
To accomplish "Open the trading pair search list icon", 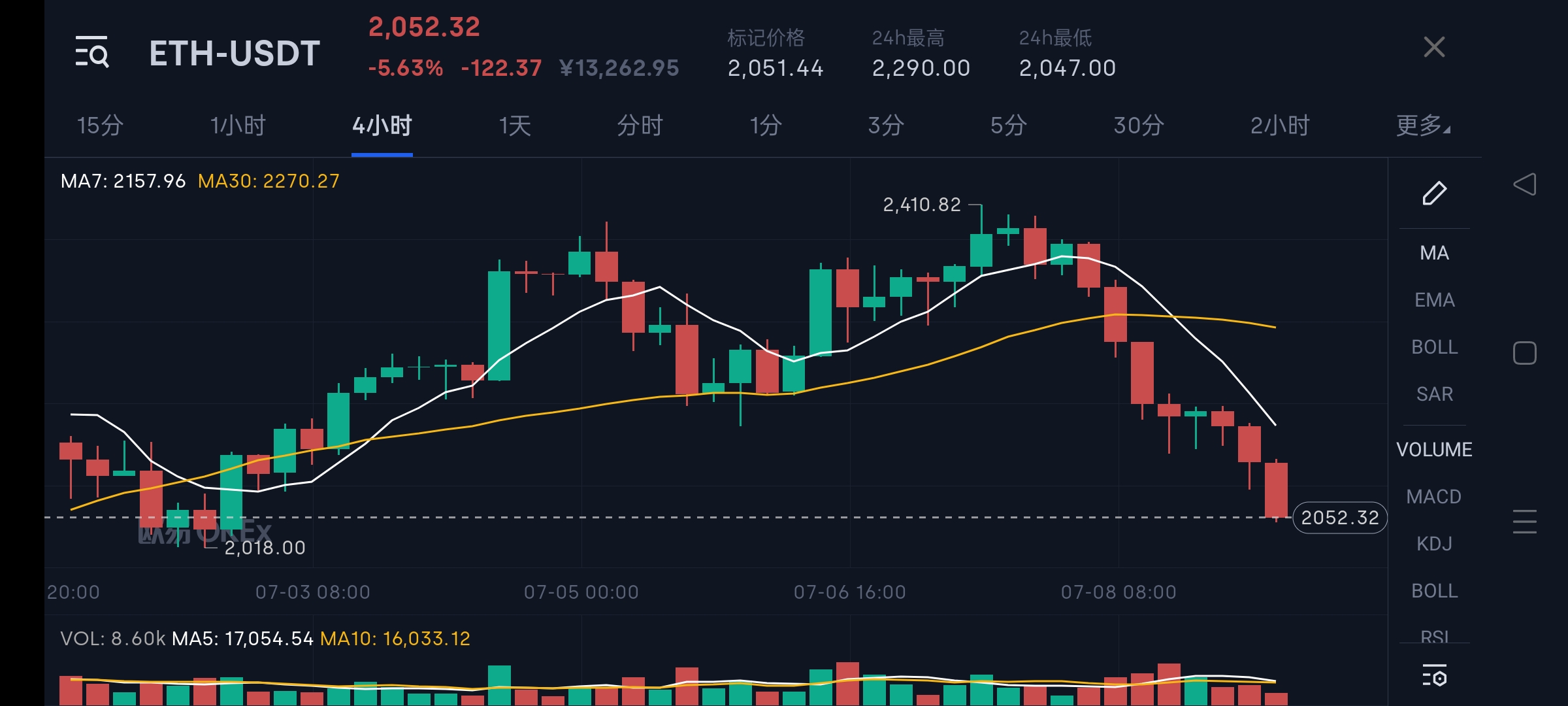I will click(91, 52).
